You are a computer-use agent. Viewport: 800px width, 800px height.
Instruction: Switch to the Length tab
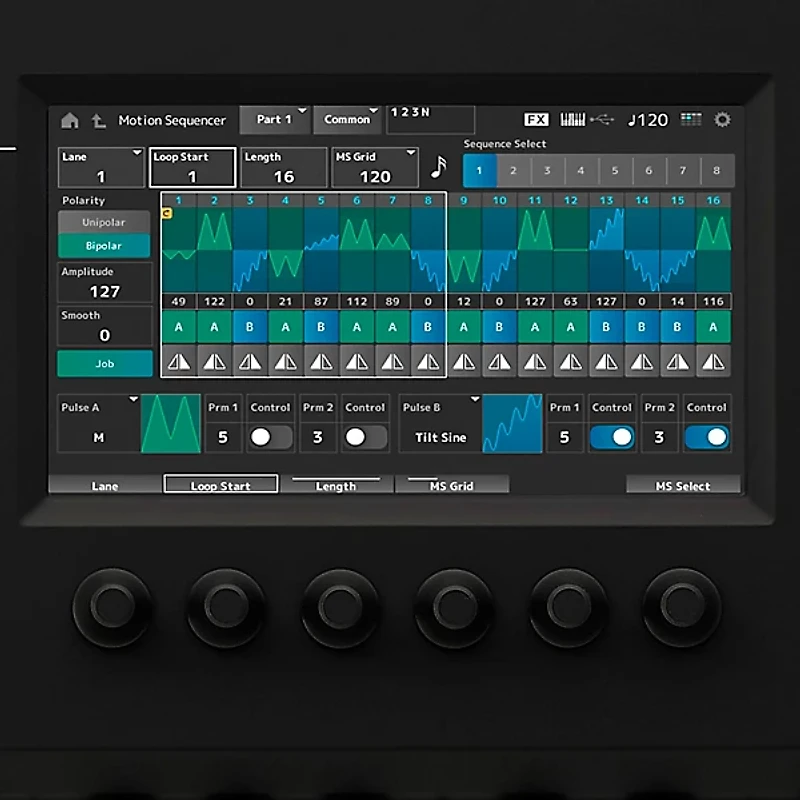tap(337, 484)
